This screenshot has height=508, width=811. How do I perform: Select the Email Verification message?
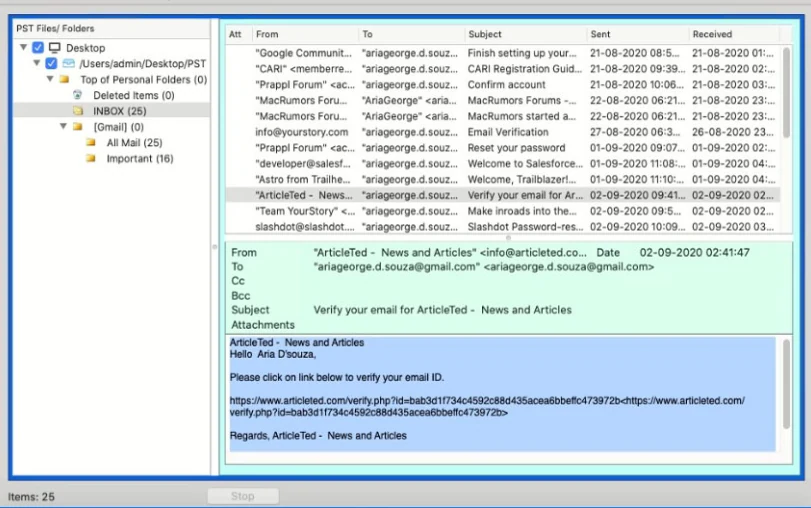[502, 132]
